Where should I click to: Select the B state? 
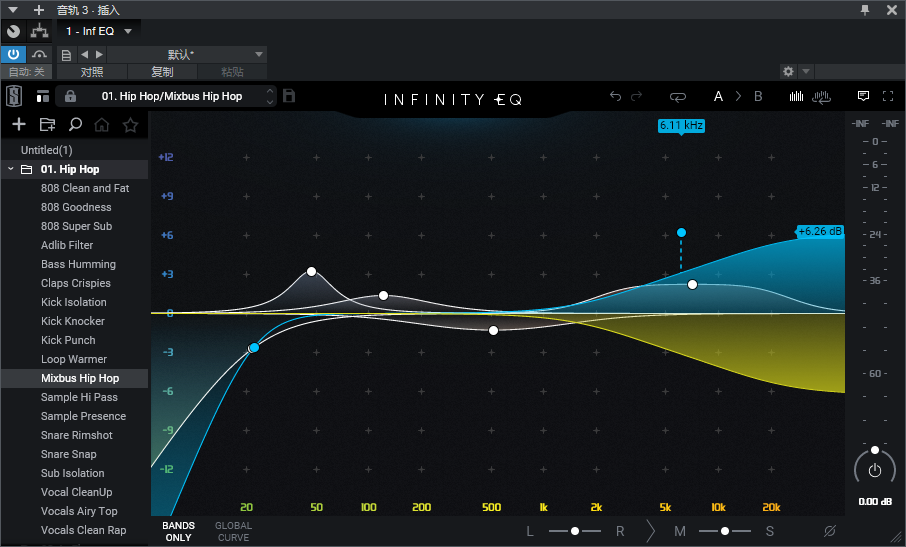tap(758, 96)
